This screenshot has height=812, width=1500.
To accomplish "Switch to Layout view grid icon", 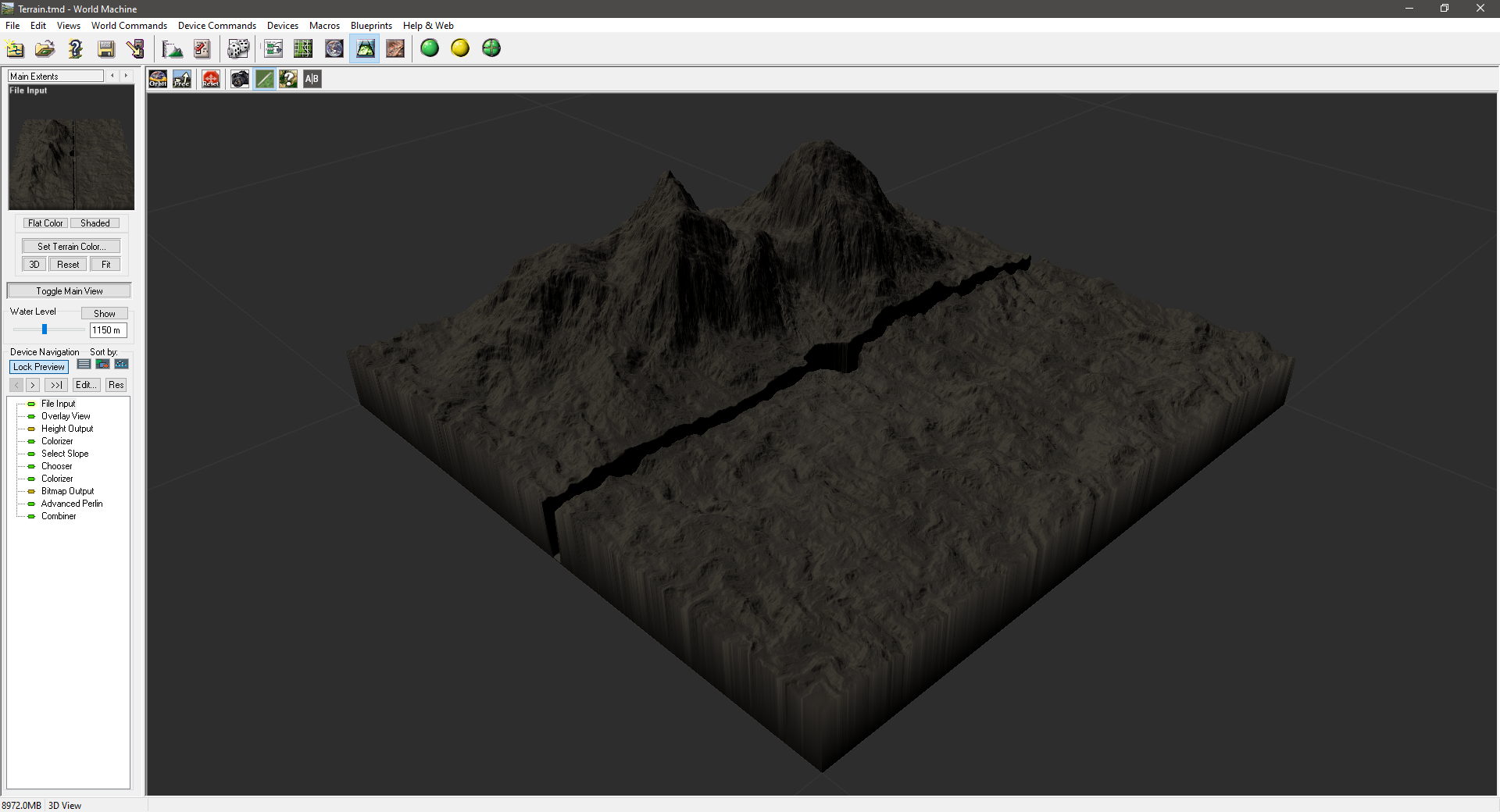I will click(303, 49).
